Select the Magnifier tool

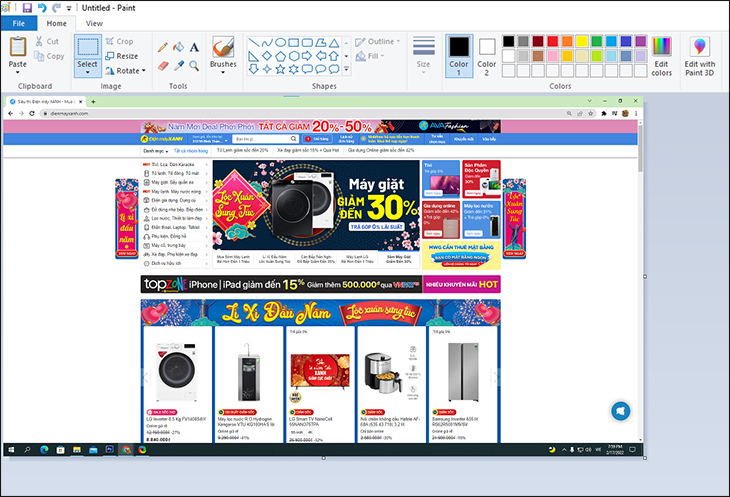tap(194, 66)
